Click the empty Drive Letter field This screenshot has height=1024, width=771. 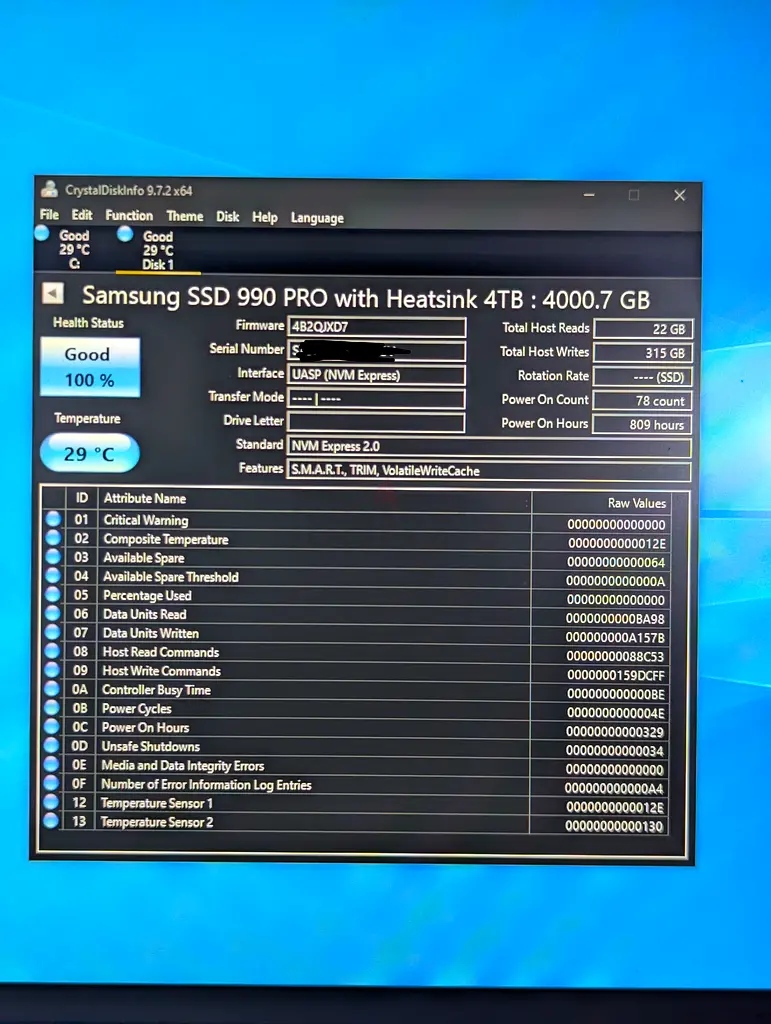coord(377,422)
